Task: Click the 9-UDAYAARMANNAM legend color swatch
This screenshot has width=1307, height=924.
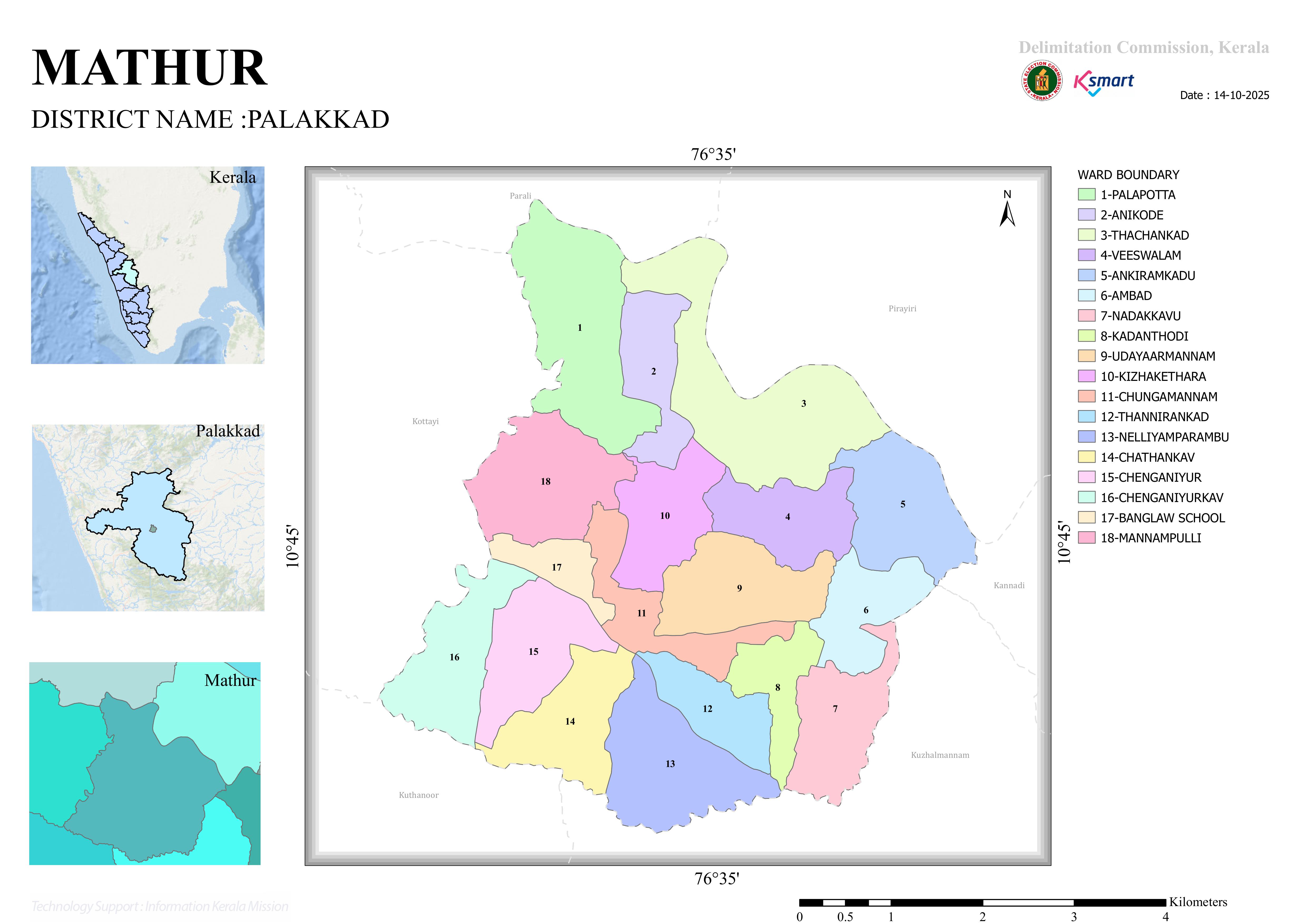Action: (x=1086, y=356)
